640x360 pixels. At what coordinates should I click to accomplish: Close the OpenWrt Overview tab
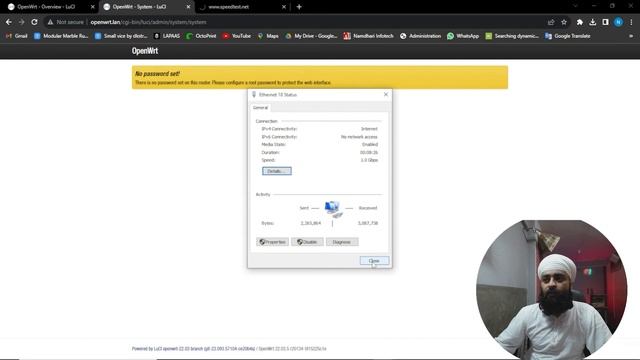pyautogui.click(x=93, y=7)
